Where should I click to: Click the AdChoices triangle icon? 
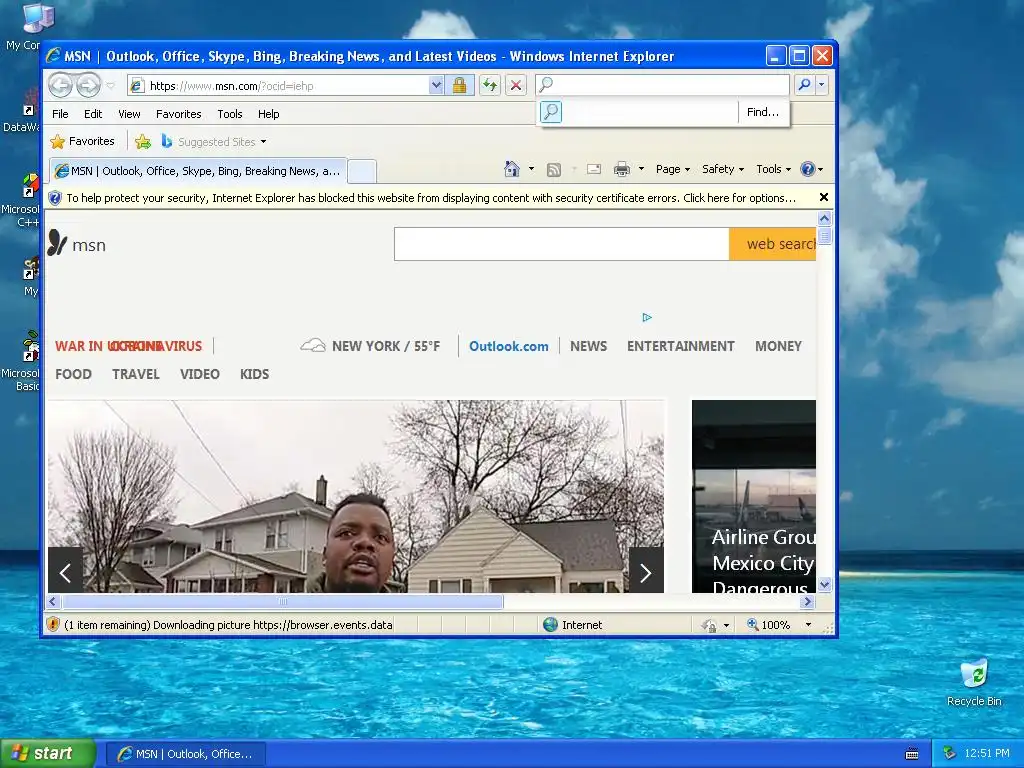point(647,317)
